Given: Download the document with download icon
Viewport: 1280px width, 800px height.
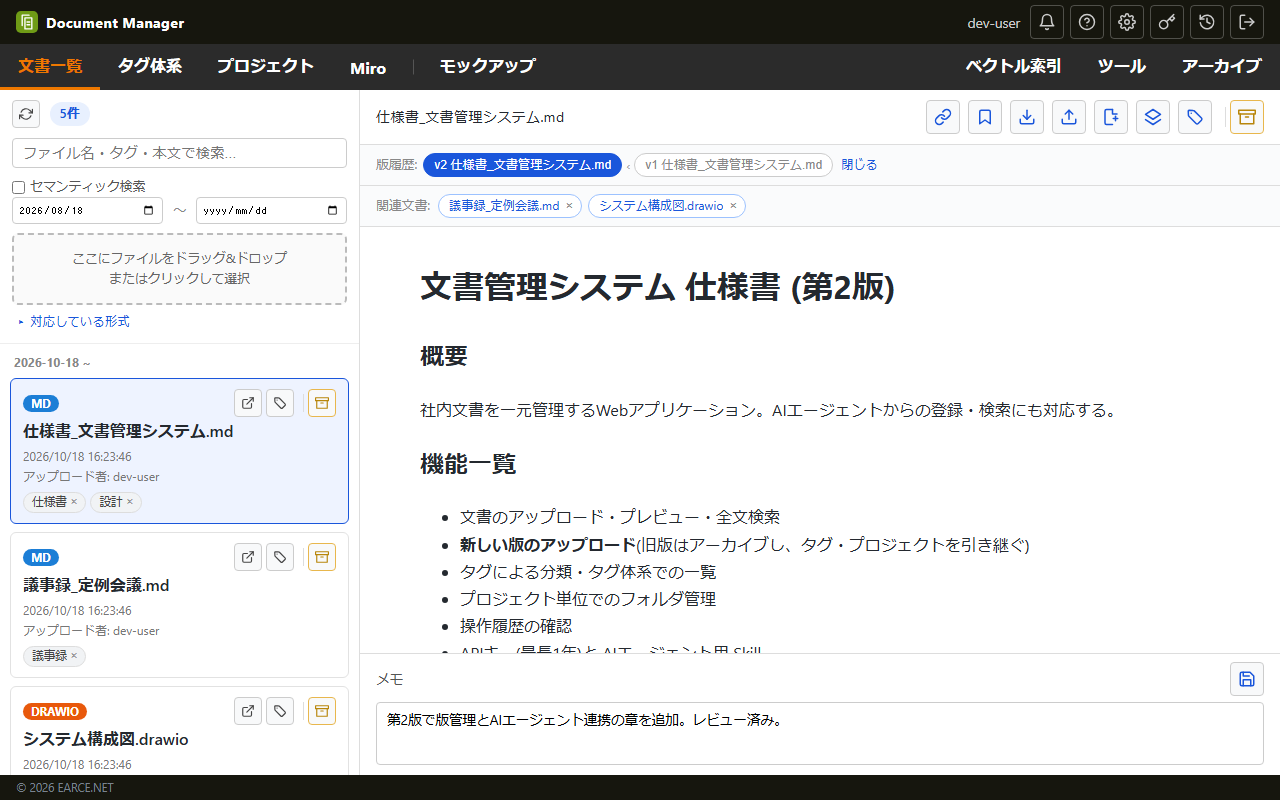Looking at the screenshot, I should coord(1027,117).
